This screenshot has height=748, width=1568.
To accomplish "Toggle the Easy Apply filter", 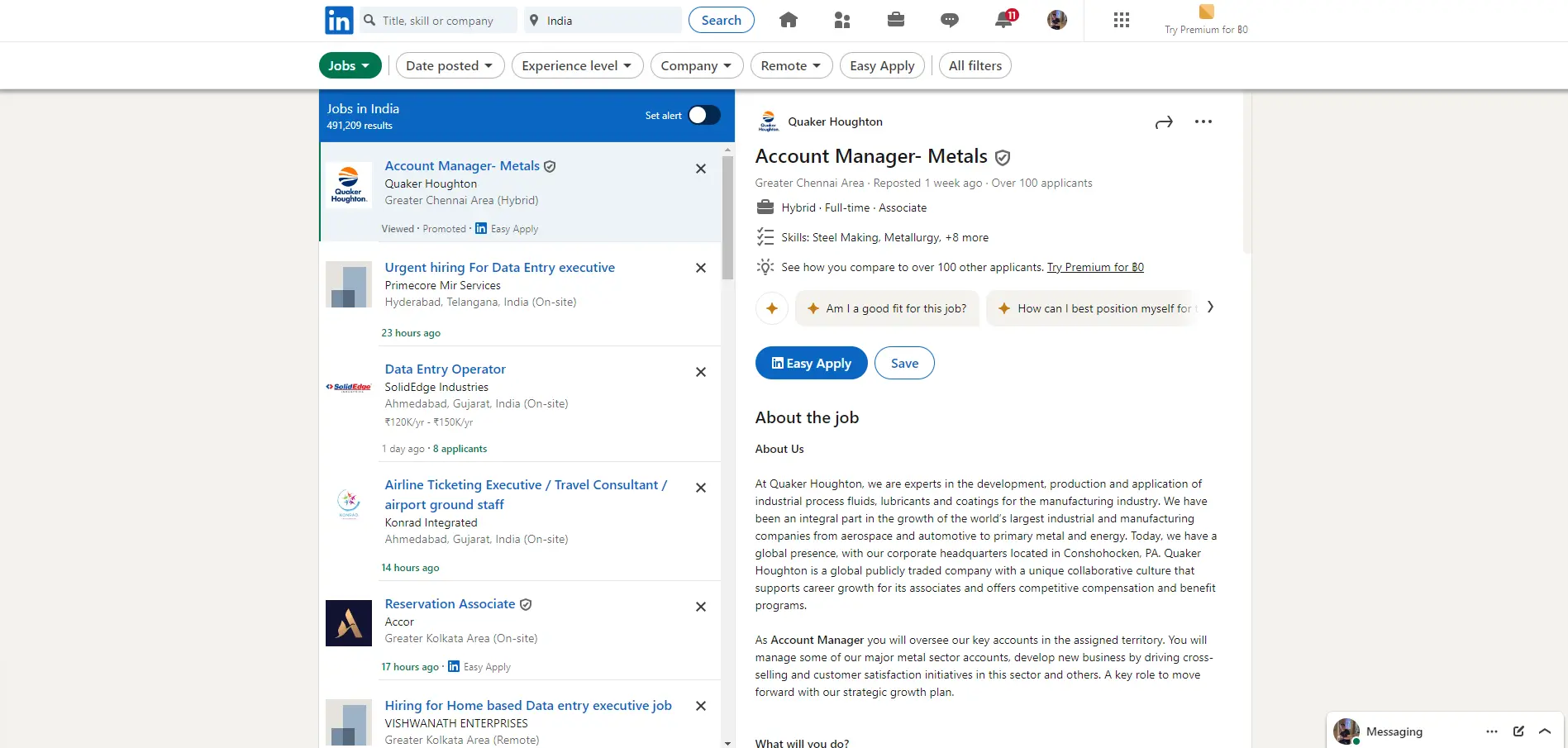I will pyautogui.click(x=882, y=65).
